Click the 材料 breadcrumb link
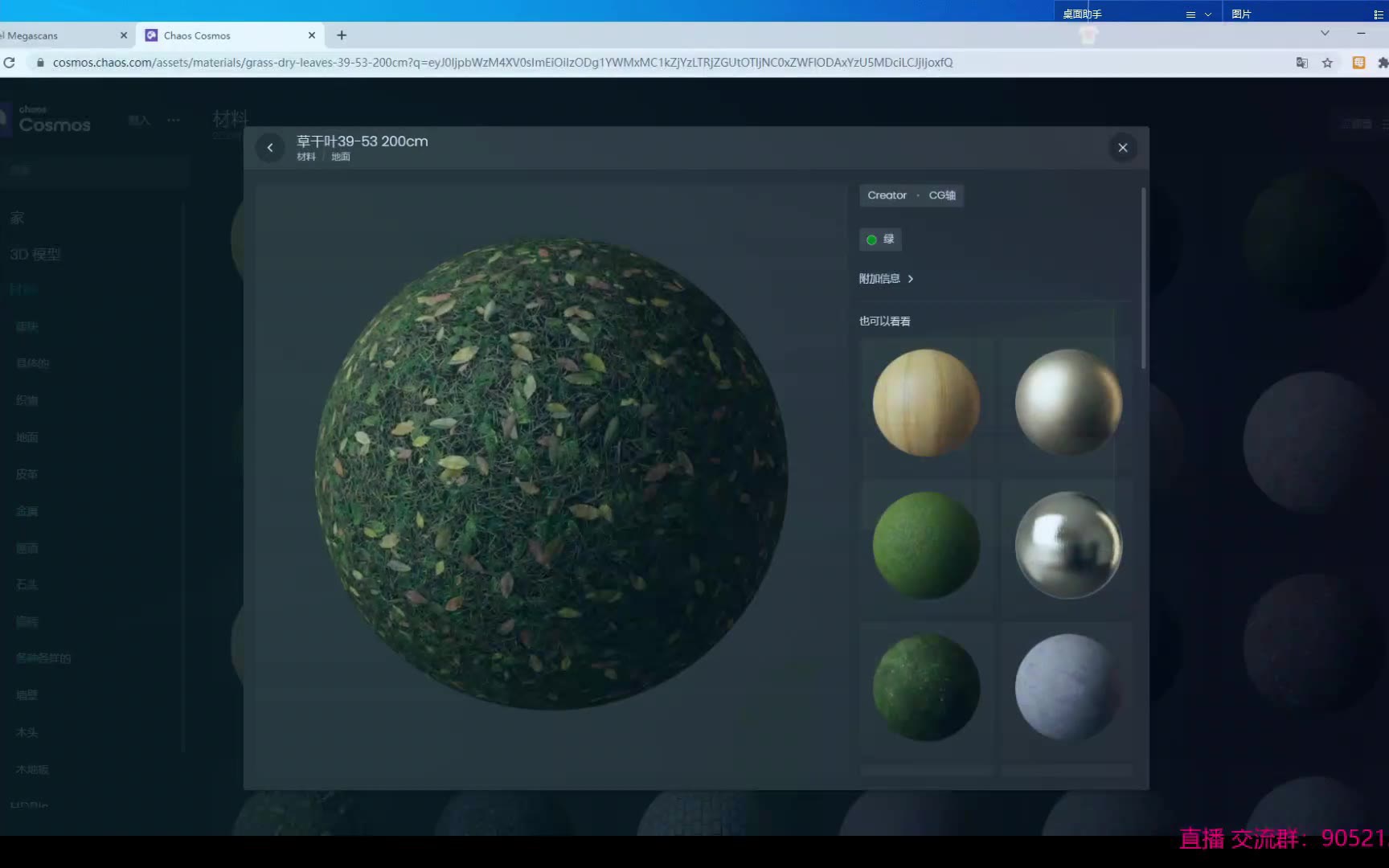The width and height of the screenshot is (1389, 868). point(305,157)
